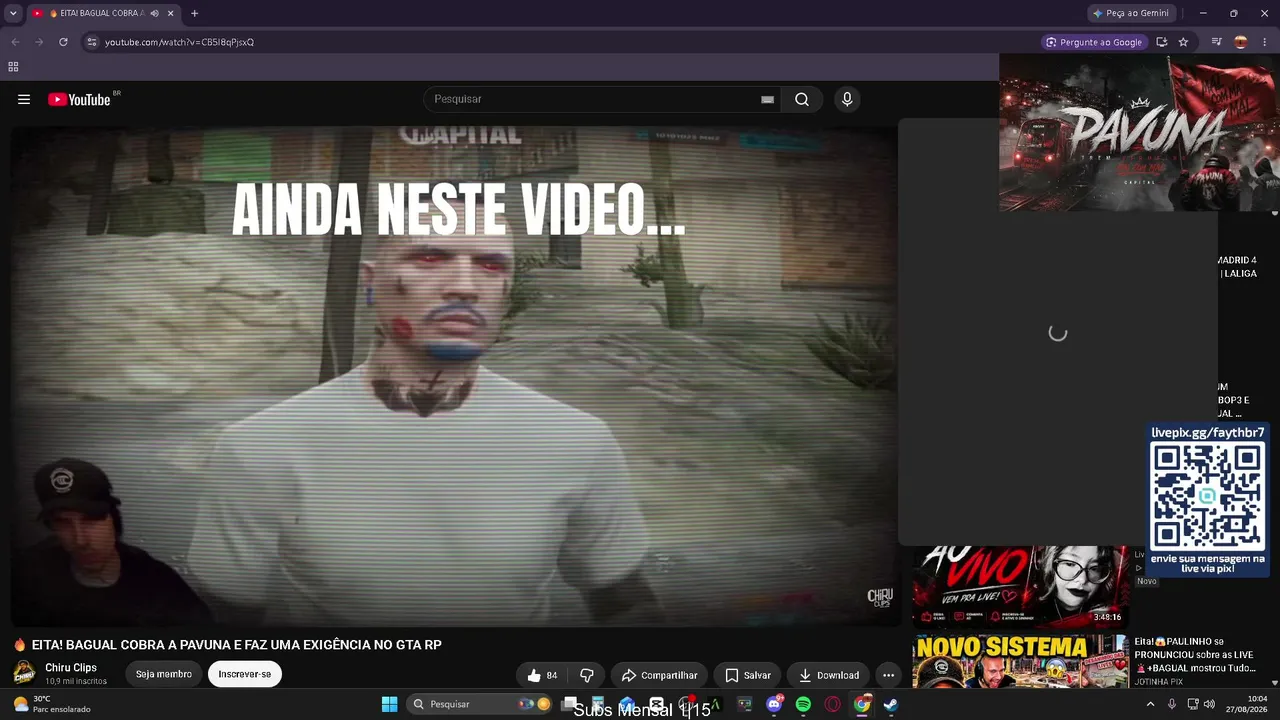Viewport: 1280px width, 720px height.
Task: Click the Chrome address bar URL
Action: pos(180,42)
